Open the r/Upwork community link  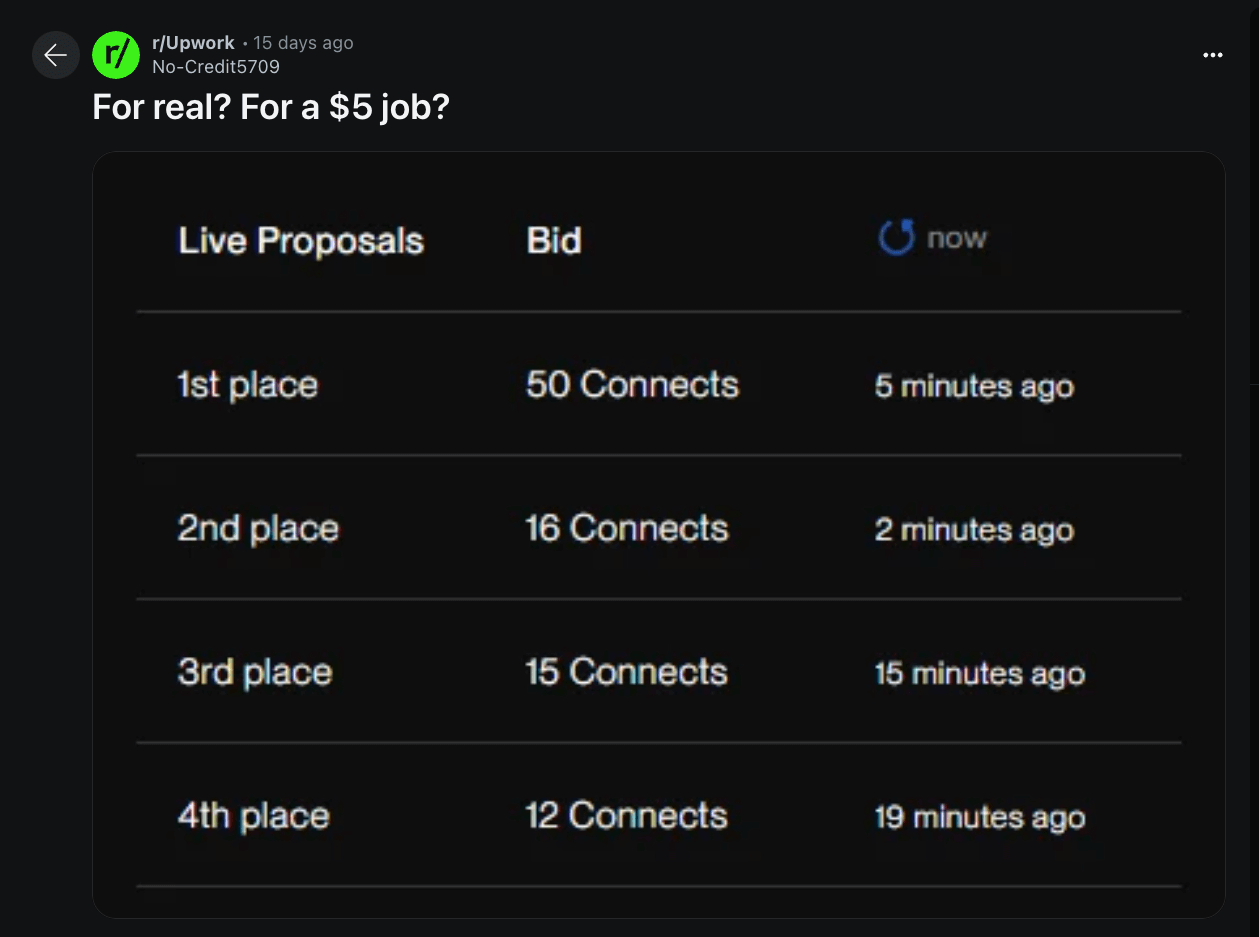[193, 43]
